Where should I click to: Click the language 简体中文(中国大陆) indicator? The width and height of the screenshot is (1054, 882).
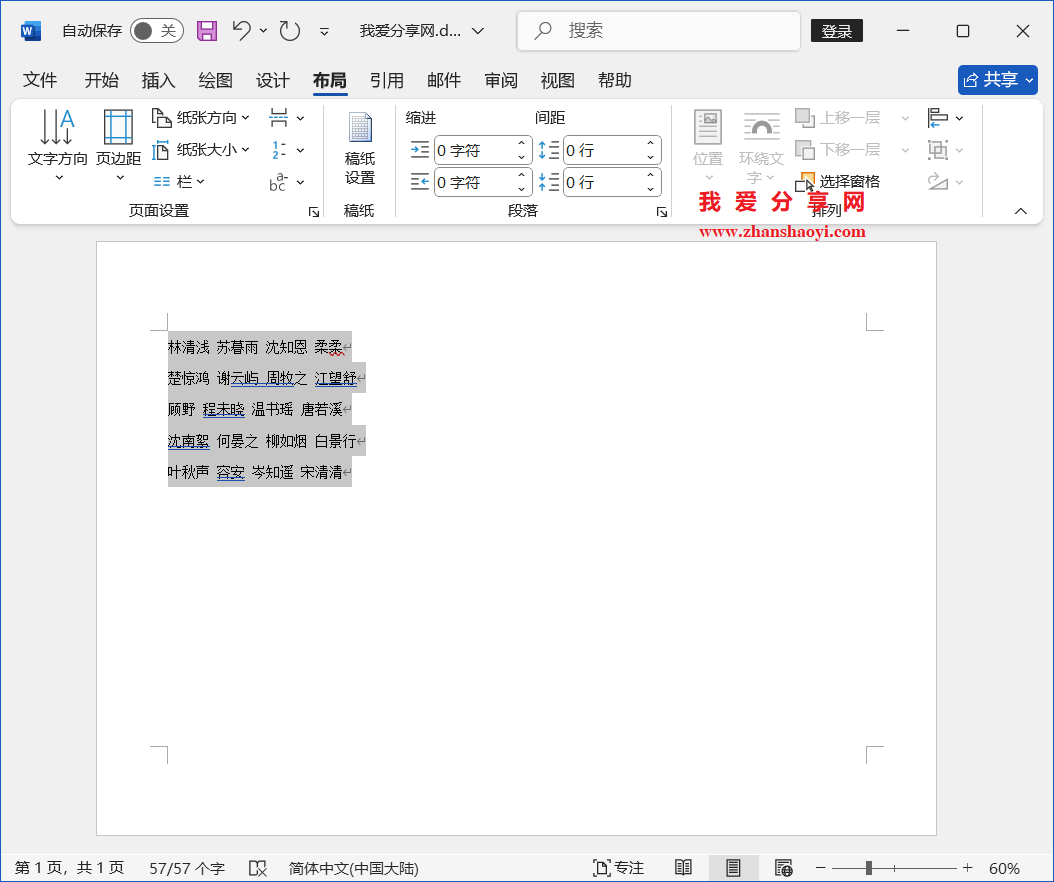pos(354,868)
